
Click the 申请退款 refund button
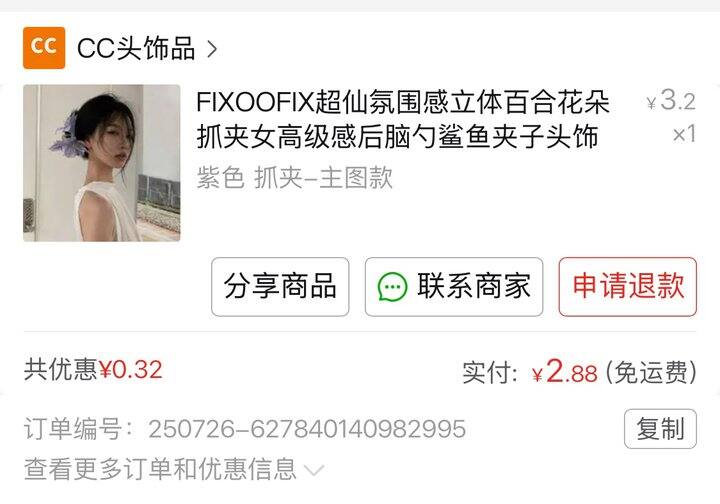(628, 286)
